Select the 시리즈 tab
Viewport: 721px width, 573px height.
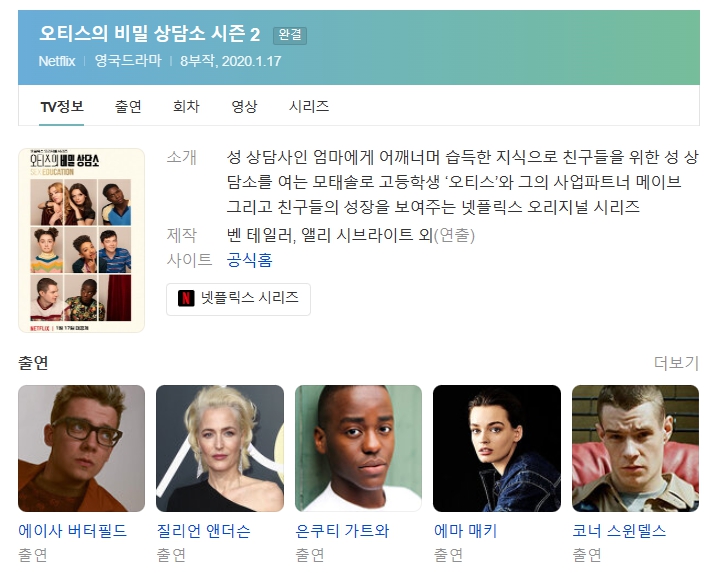point(309,107)
